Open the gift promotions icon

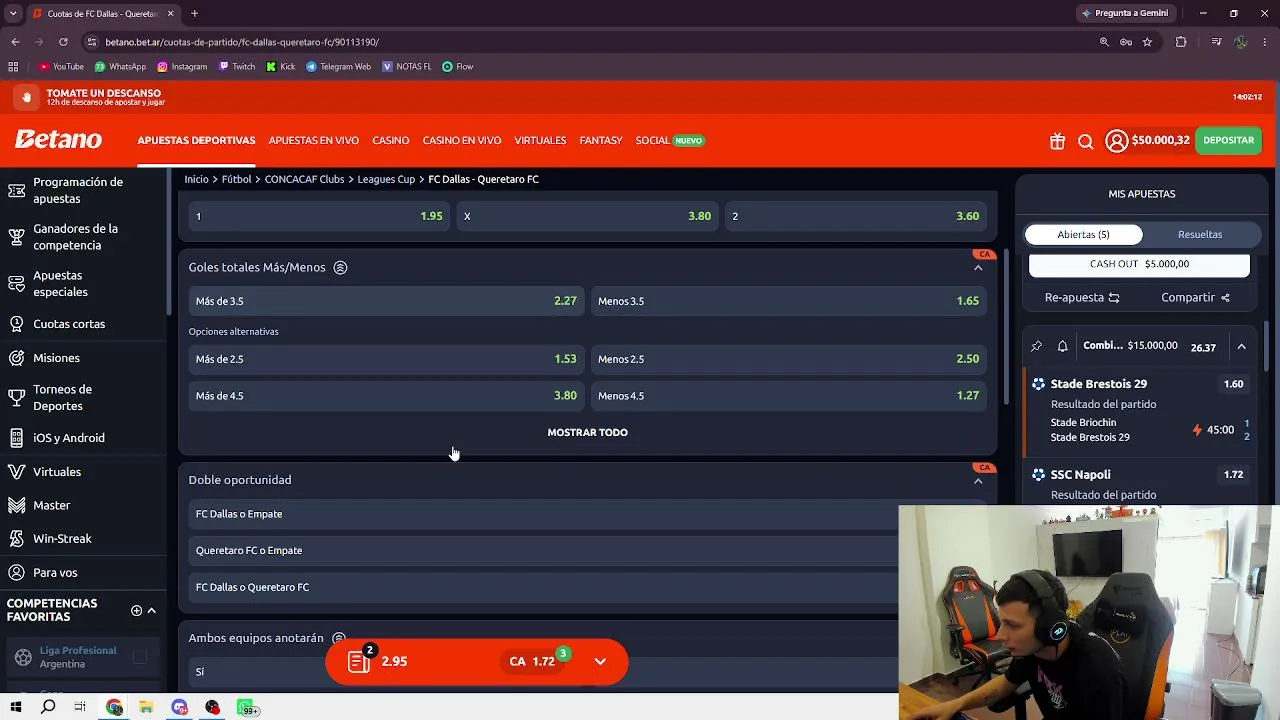click(x=1057, y=141)
